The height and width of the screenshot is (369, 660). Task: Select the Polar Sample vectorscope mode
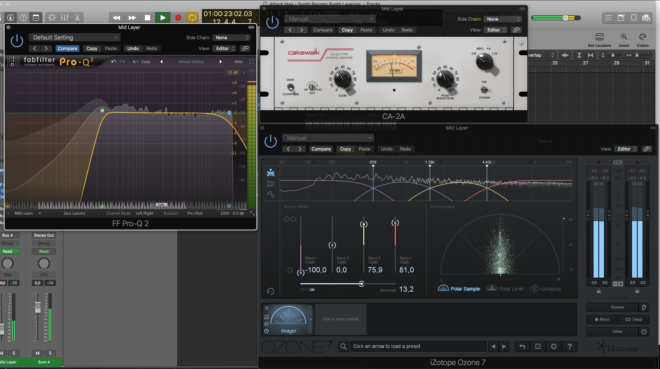459,289
